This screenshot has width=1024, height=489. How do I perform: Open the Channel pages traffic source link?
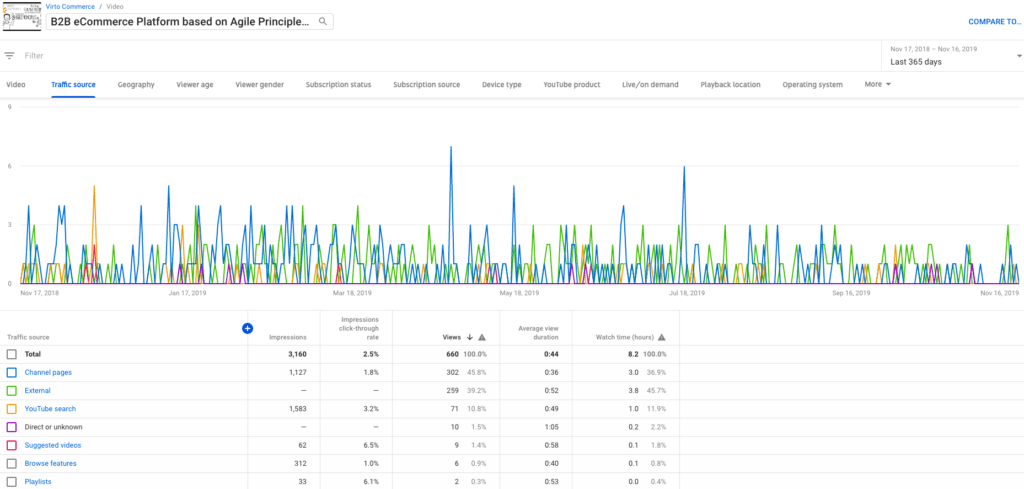pos(48,373)
